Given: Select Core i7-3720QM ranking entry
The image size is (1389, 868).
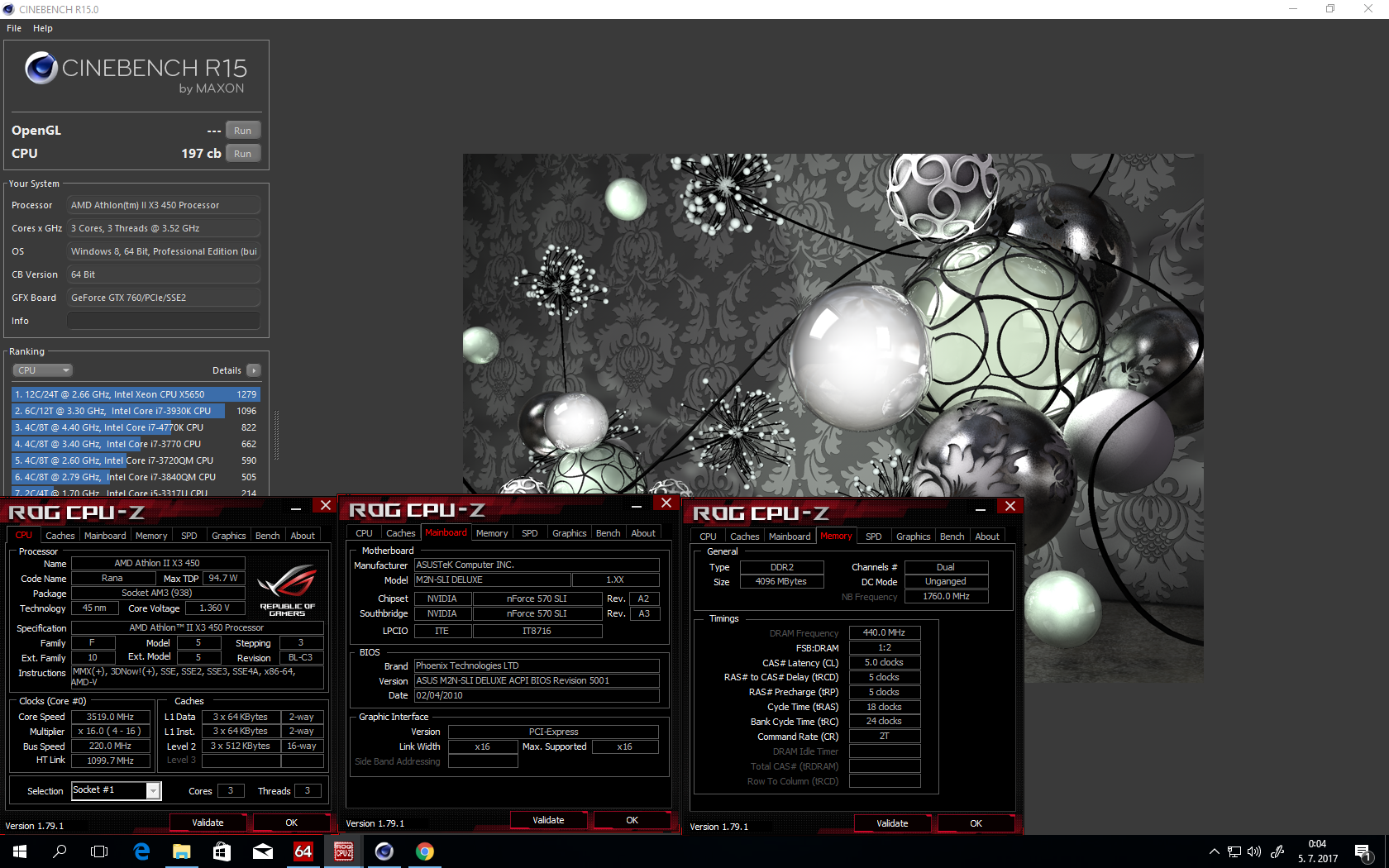Looking at the screenshot, I should pyautogui.click(x=136, y=460).
